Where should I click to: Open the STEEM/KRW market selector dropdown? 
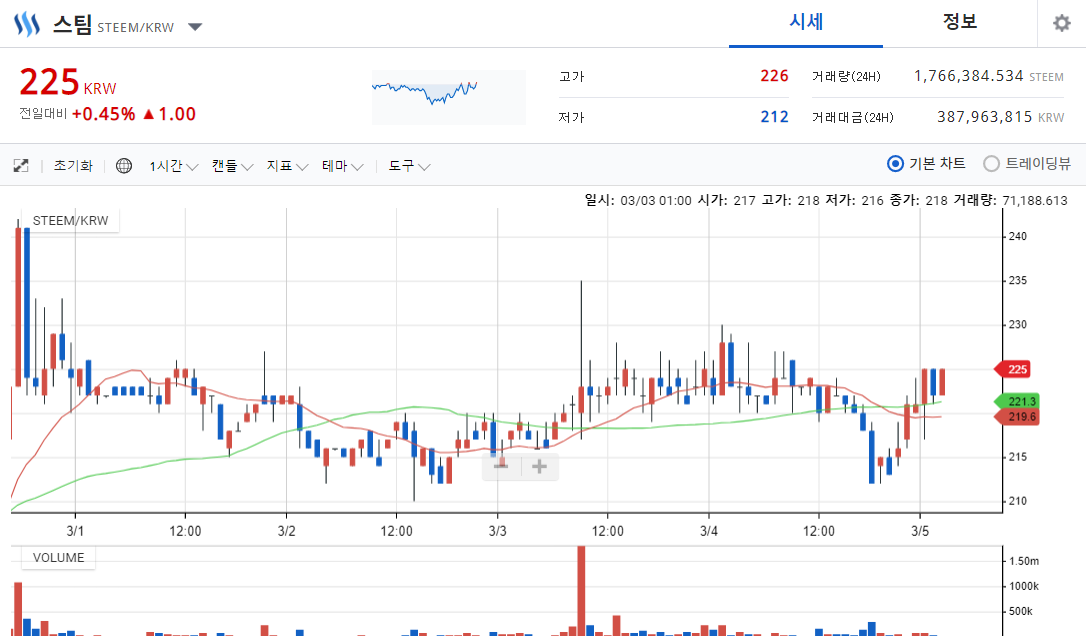pyautogui.click(x=195, y=27)
